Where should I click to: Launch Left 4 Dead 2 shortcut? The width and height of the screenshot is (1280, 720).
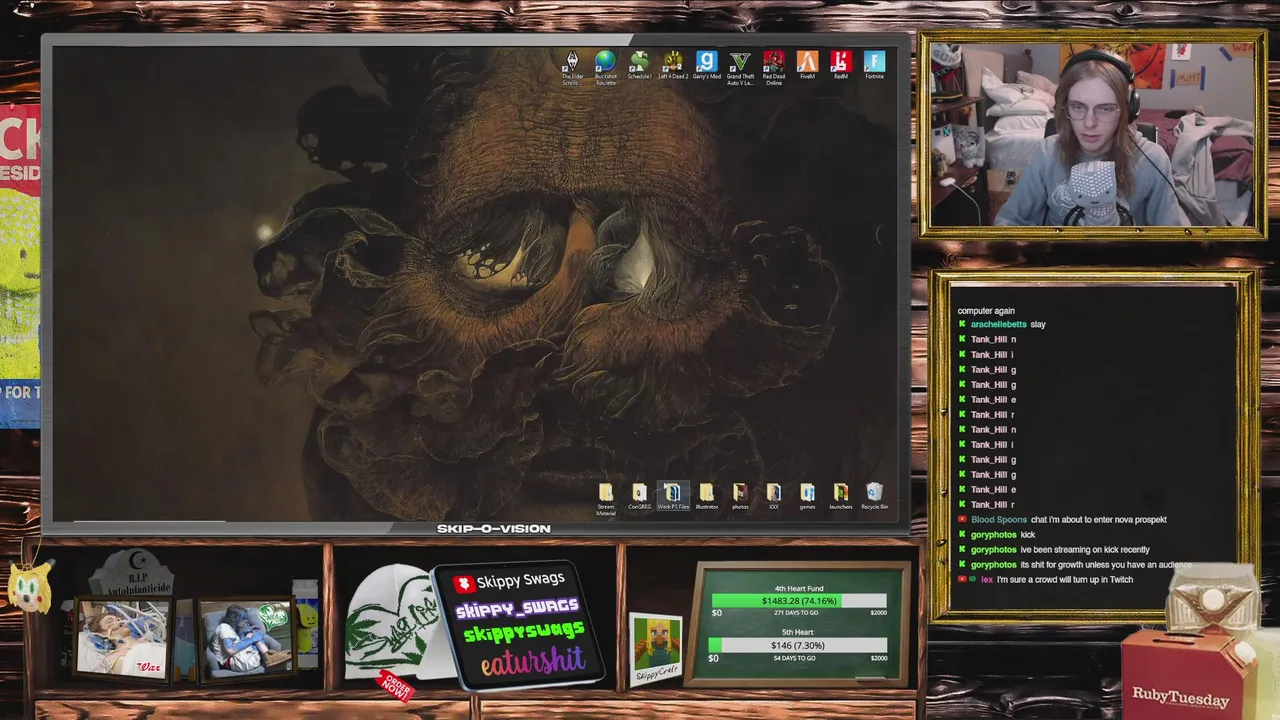point(673,66)
